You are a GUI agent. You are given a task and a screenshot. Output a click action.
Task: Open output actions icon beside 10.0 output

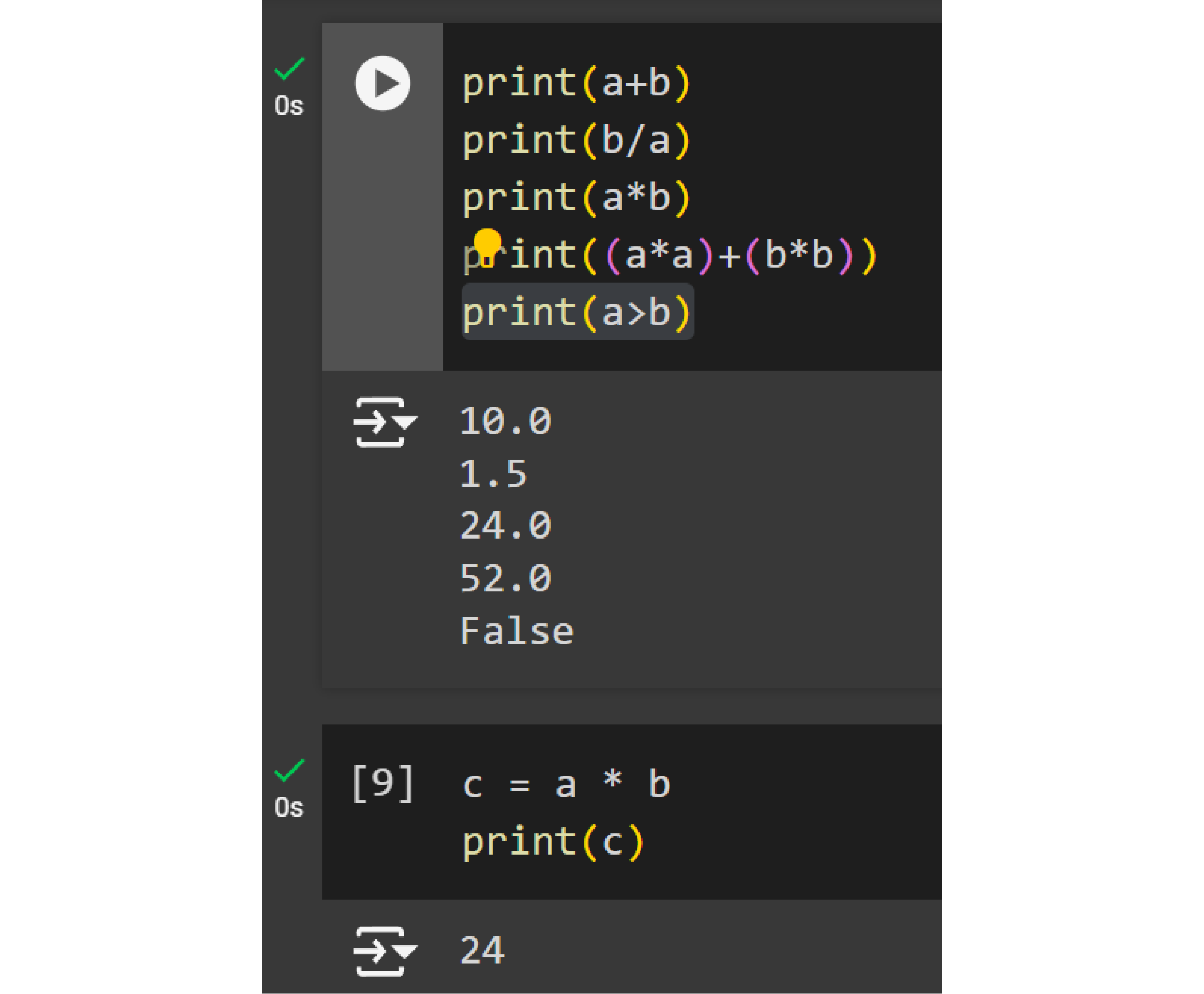(x=384, y=422)
